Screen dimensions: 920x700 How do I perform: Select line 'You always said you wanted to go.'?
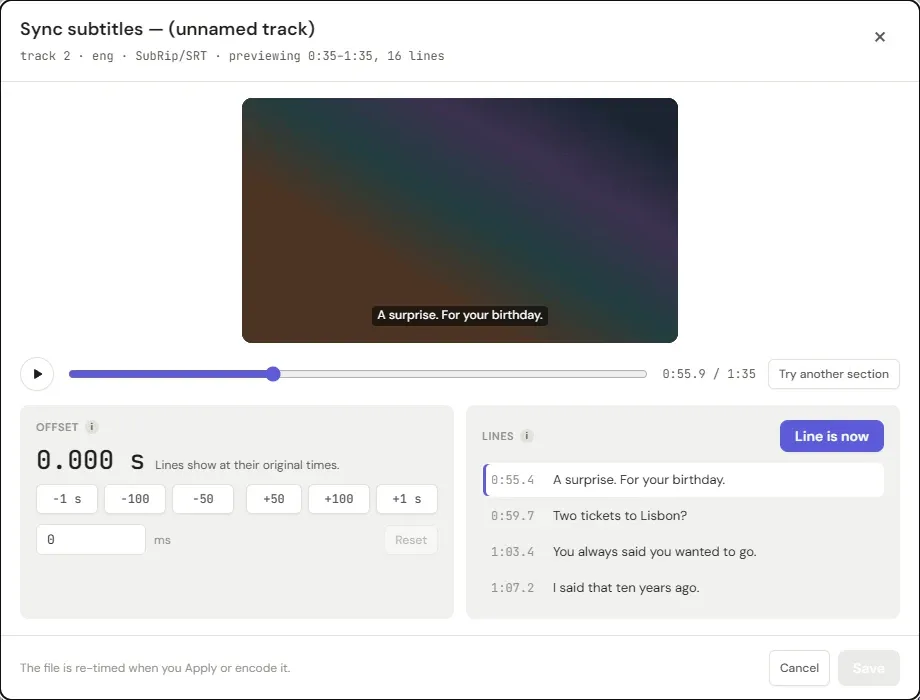684,552
